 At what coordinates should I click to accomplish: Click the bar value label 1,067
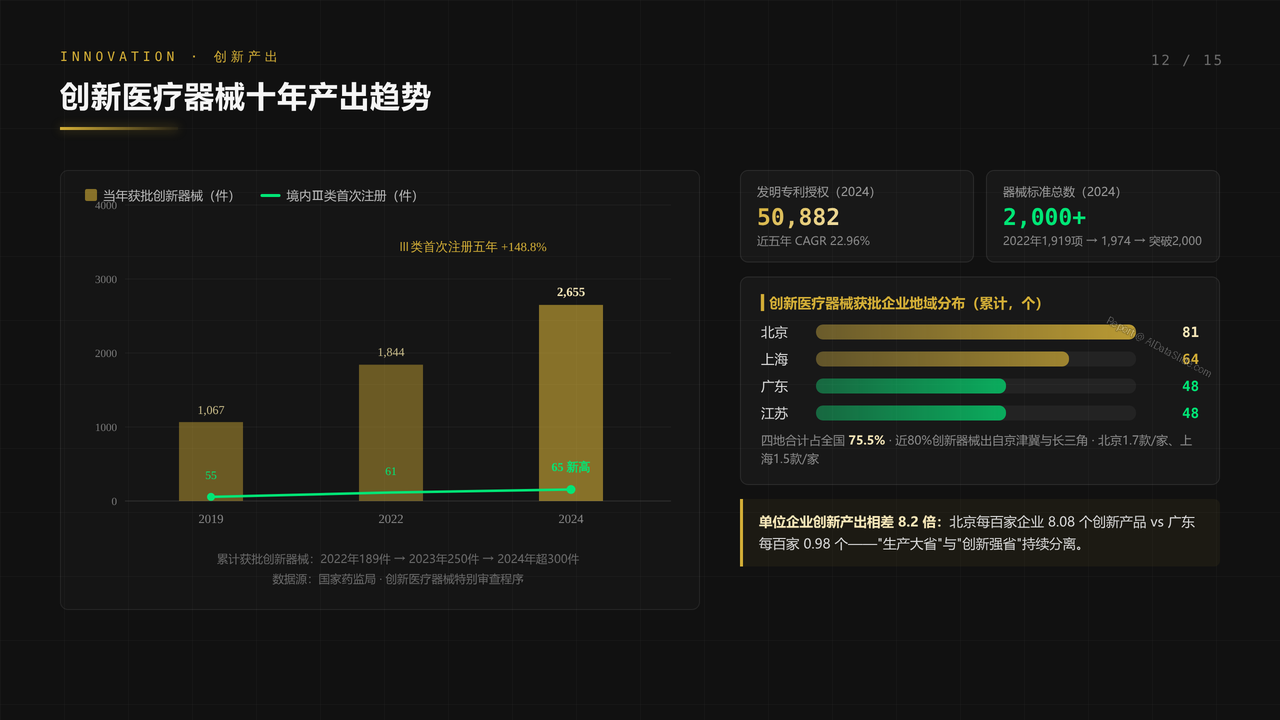(x=211, y=410)
